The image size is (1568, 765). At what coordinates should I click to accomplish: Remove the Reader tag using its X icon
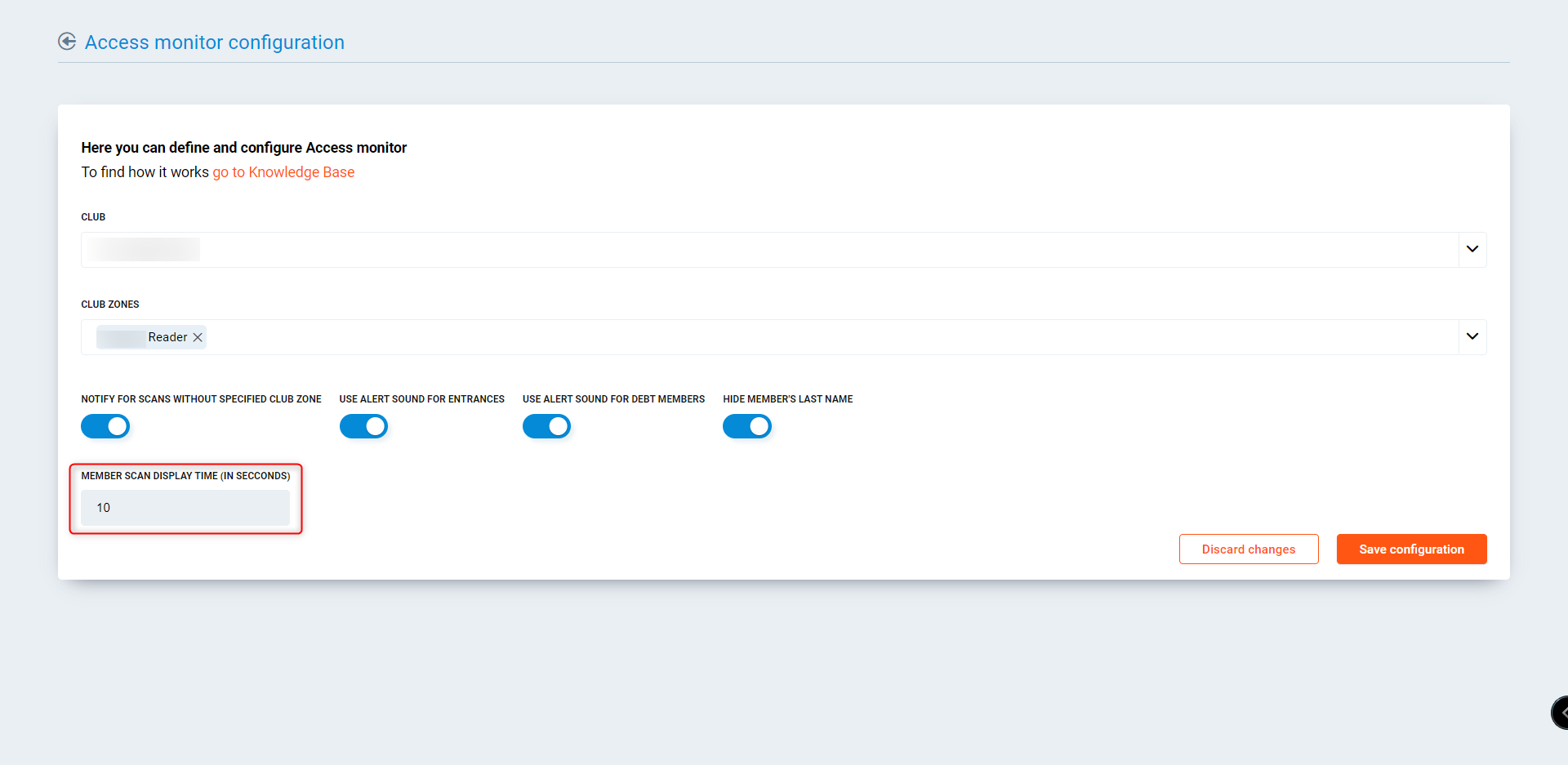click(198, 337)
